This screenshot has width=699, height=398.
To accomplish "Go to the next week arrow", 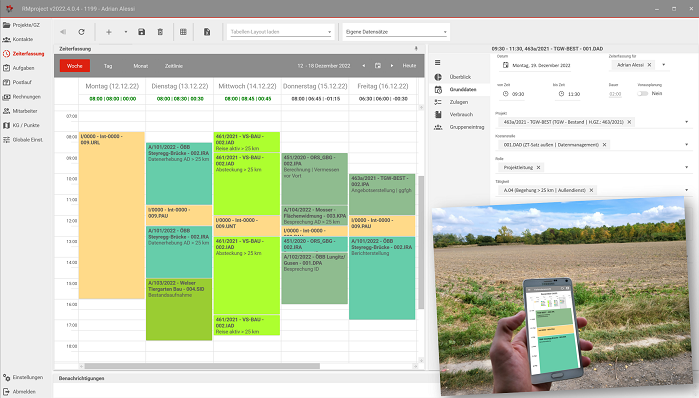I will click(x=392, y=66).
